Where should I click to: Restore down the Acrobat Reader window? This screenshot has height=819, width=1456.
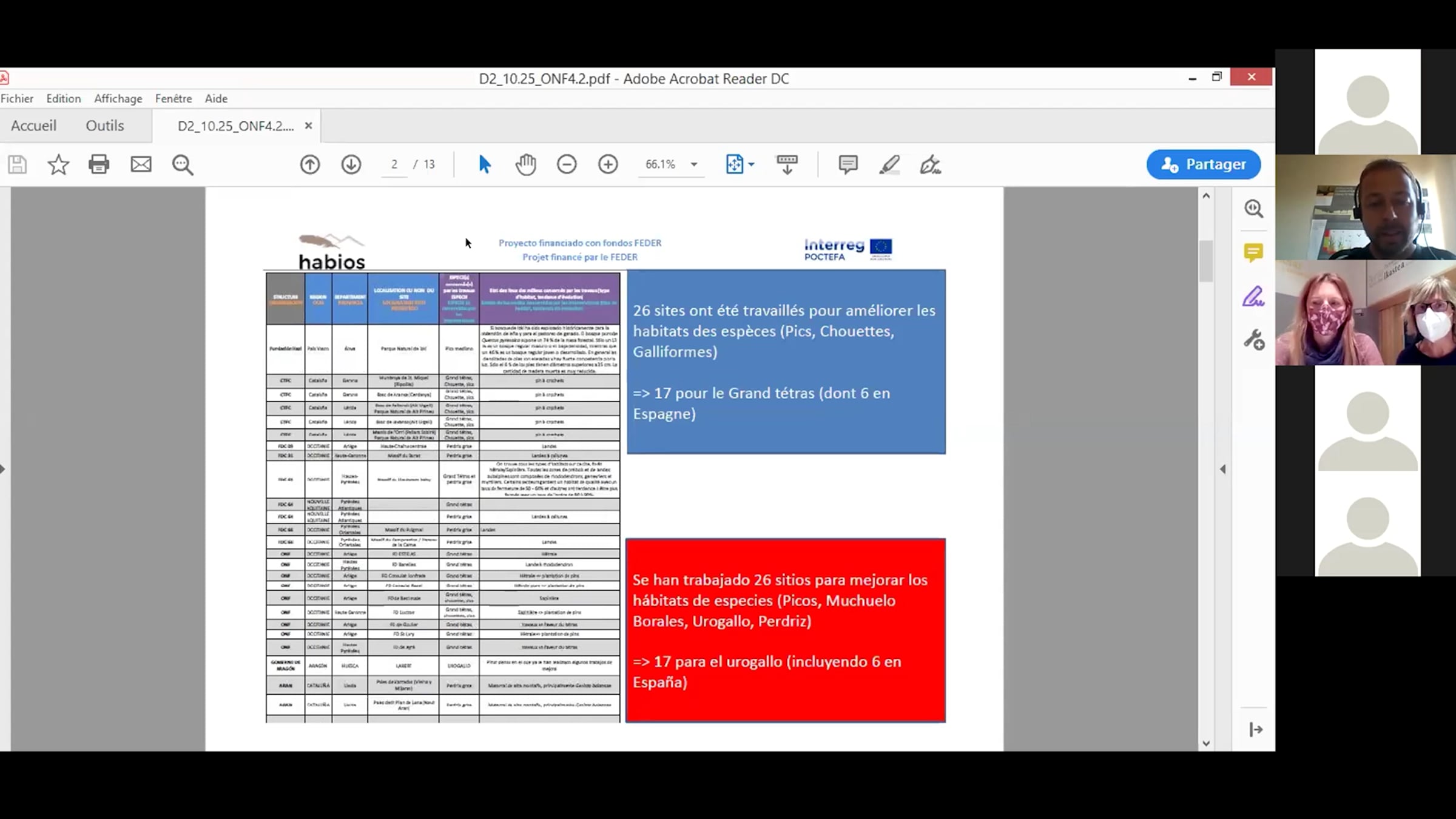tap(1217, 77)
